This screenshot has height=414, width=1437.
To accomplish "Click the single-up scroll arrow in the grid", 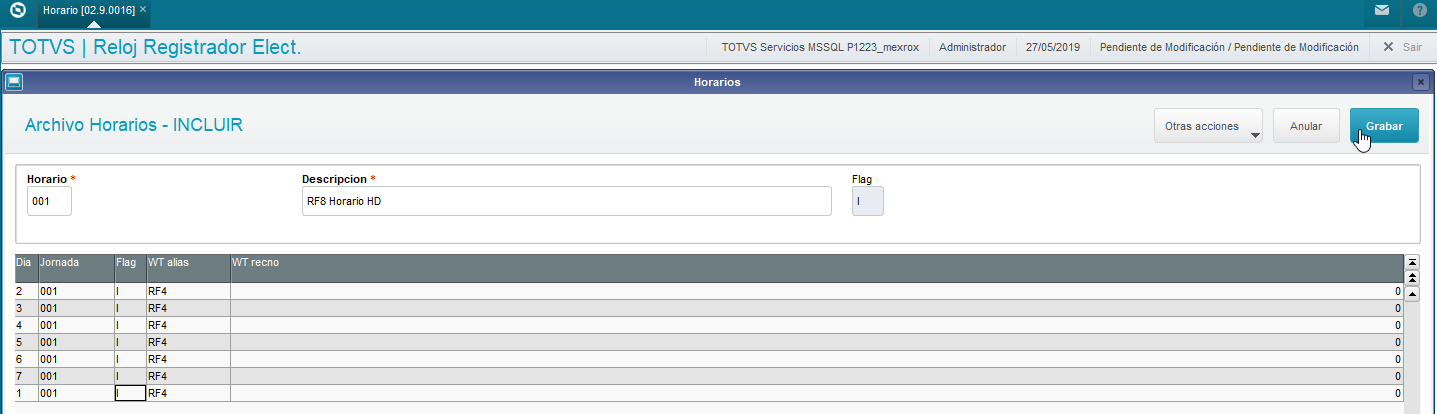I will coord(1412,294).
